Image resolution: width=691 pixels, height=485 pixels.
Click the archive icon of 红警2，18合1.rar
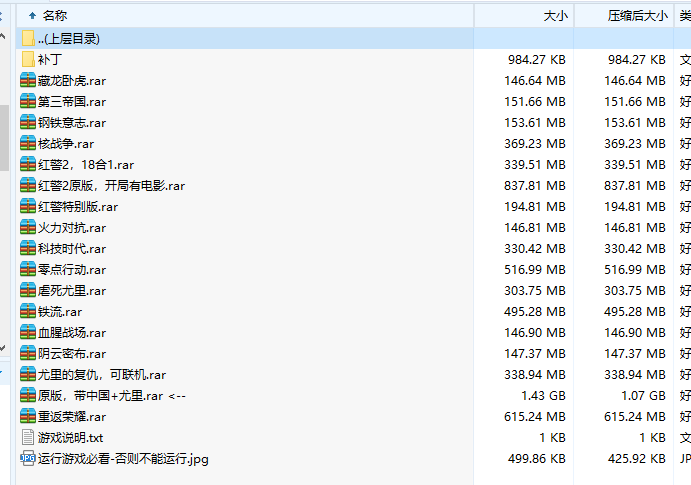(x=28, y=164)
